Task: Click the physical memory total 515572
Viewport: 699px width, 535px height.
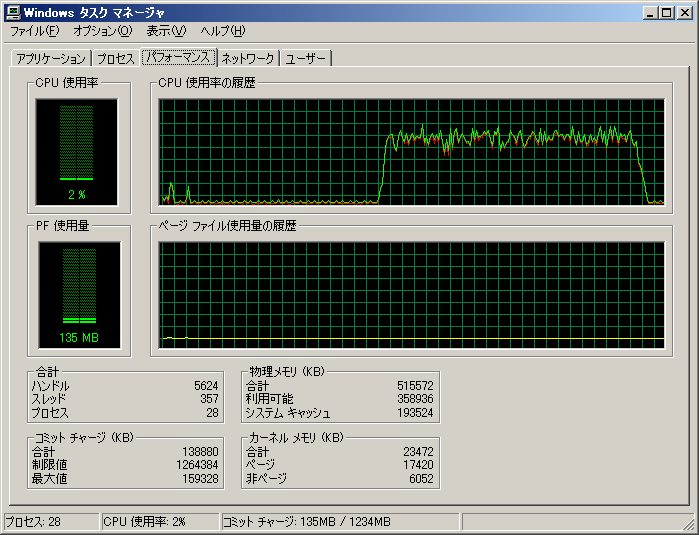Action: 415,386
